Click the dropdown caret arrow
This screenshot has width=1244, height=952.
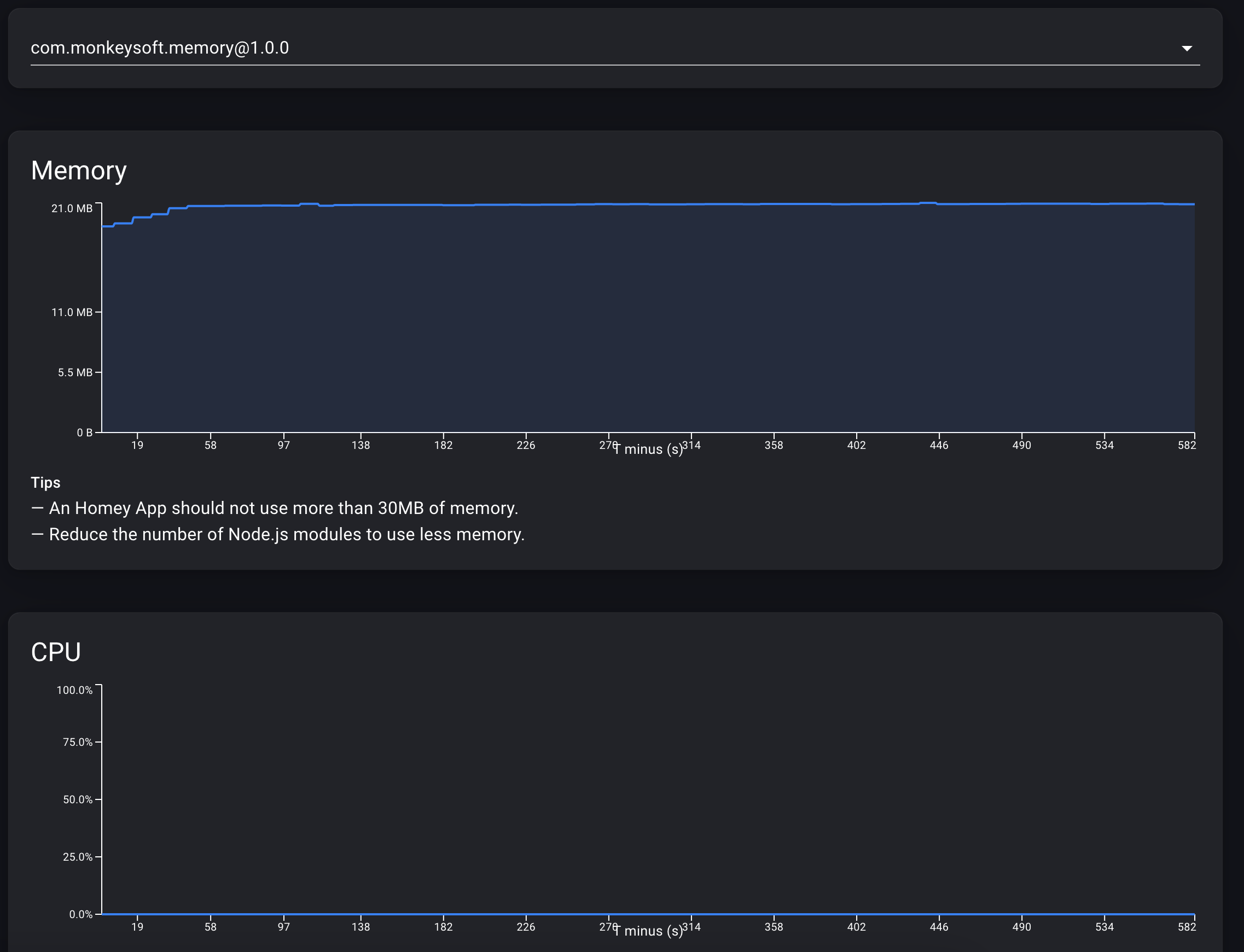tap(1188, 48)
